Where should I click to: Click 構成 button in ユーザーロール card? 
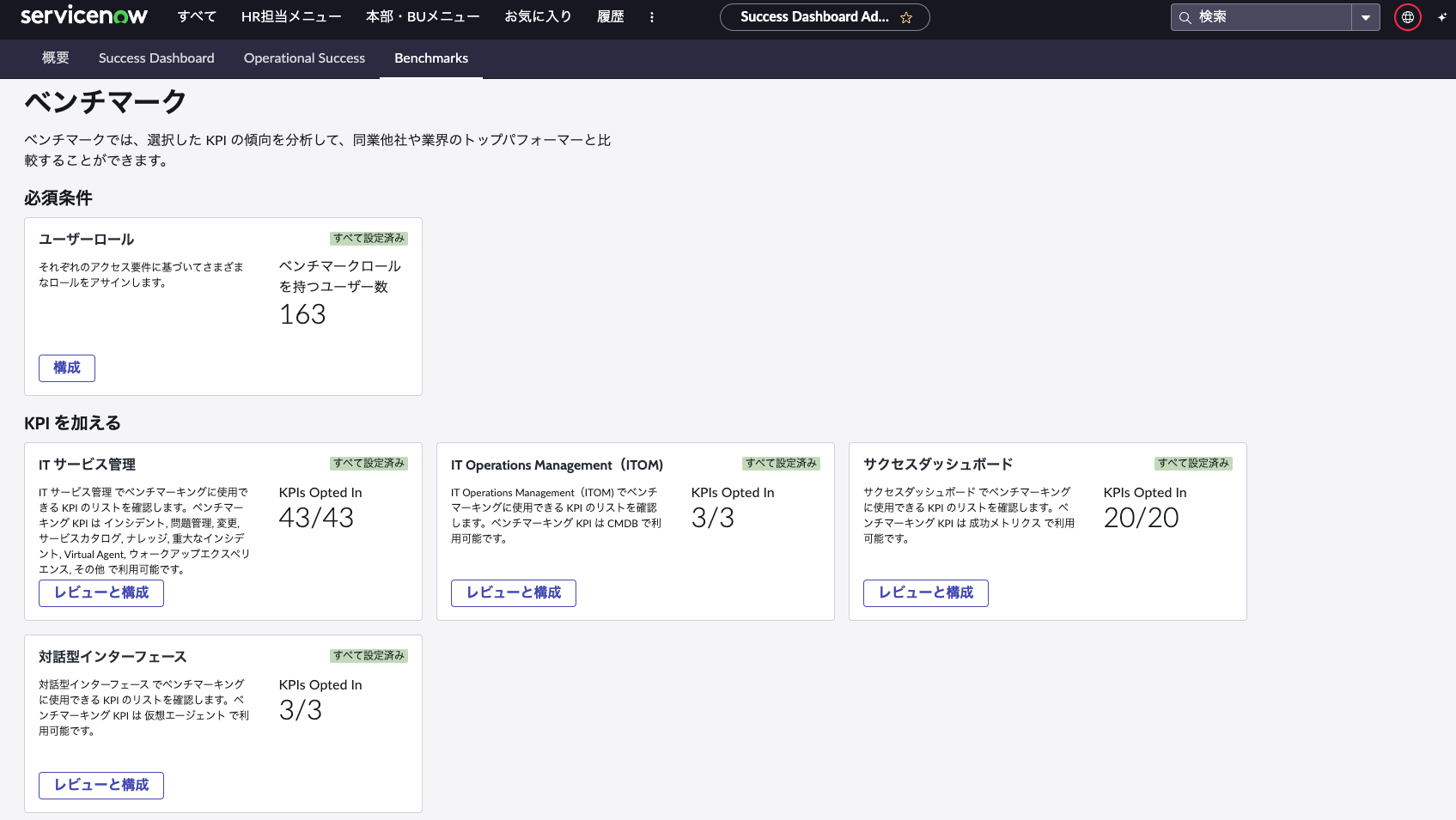[67, 368]
